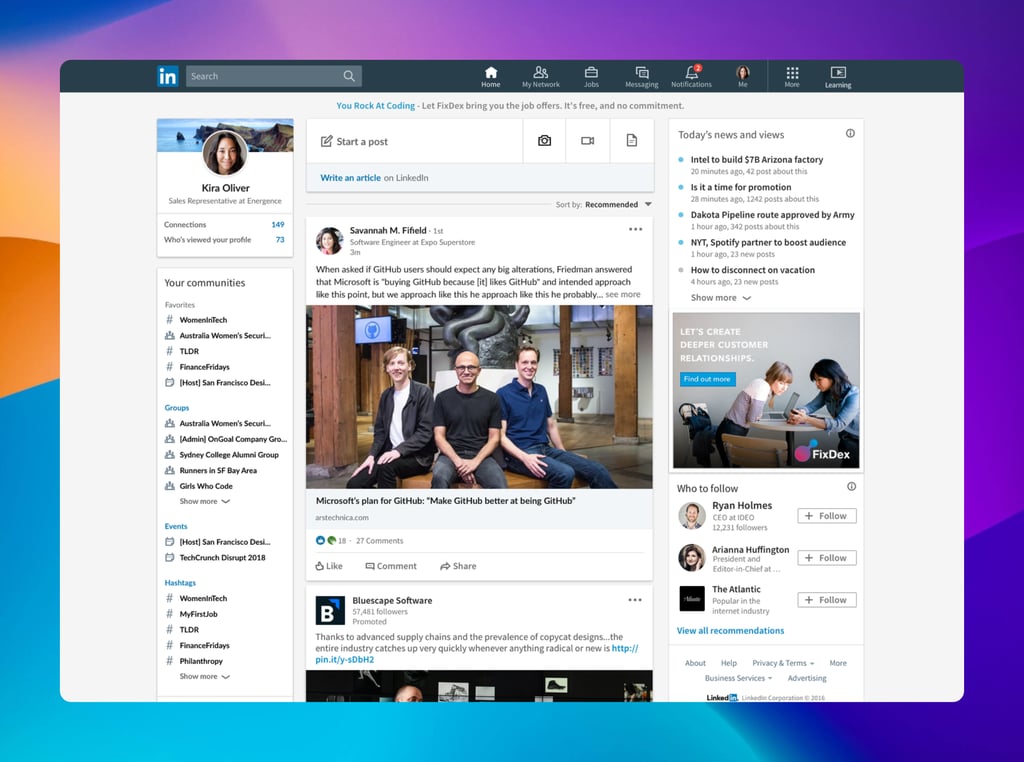
Task: Expand see more on Savannah's post
Action: [x=622, y=294]
